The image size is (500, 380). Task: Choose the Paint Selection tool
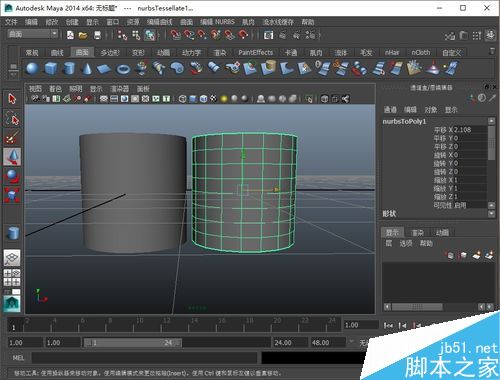12,137
